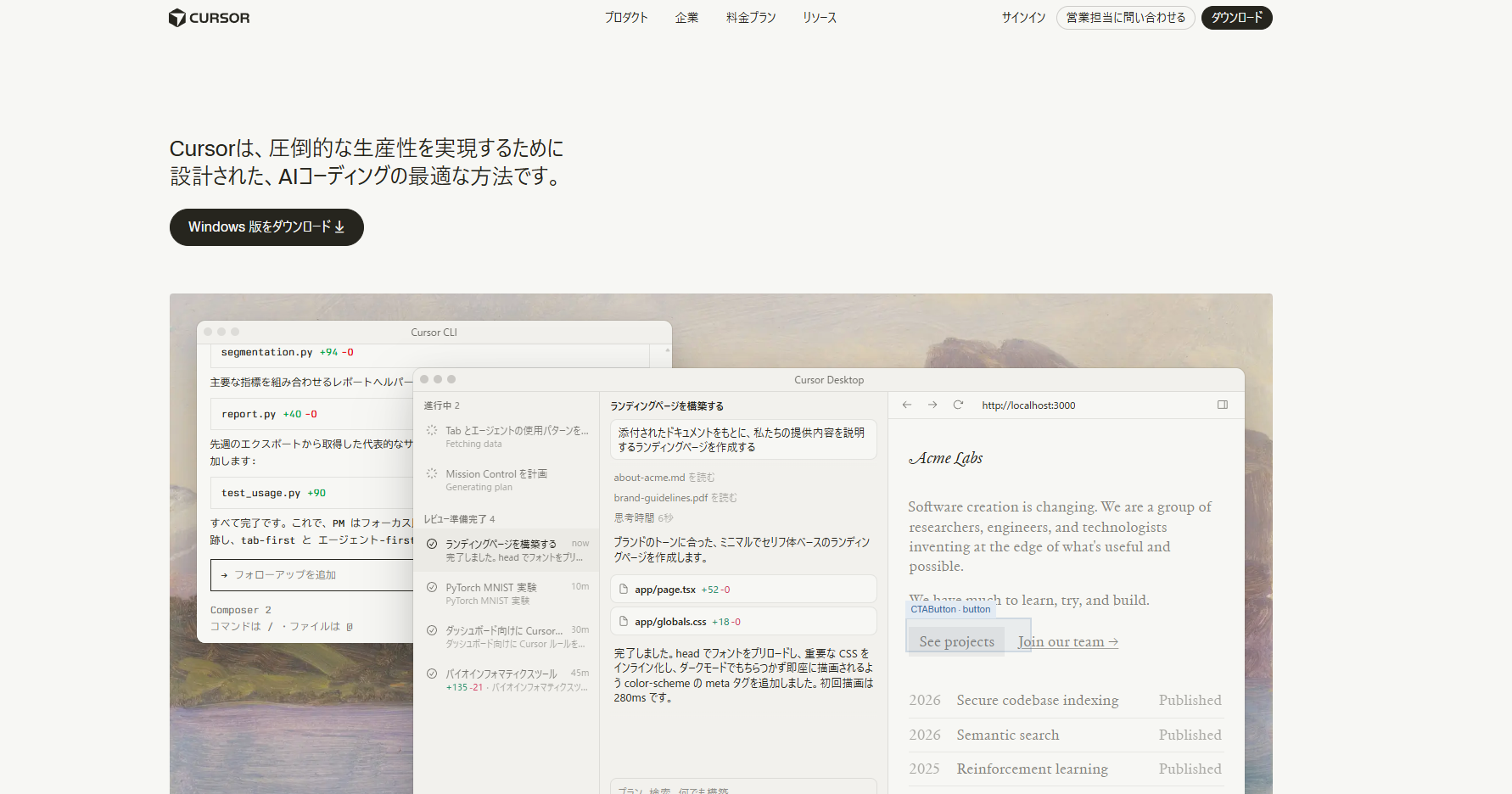This screenshot has width=1512, height=794.
Task: Expand the リソース navigation menu
Action: tap(820, 18)
